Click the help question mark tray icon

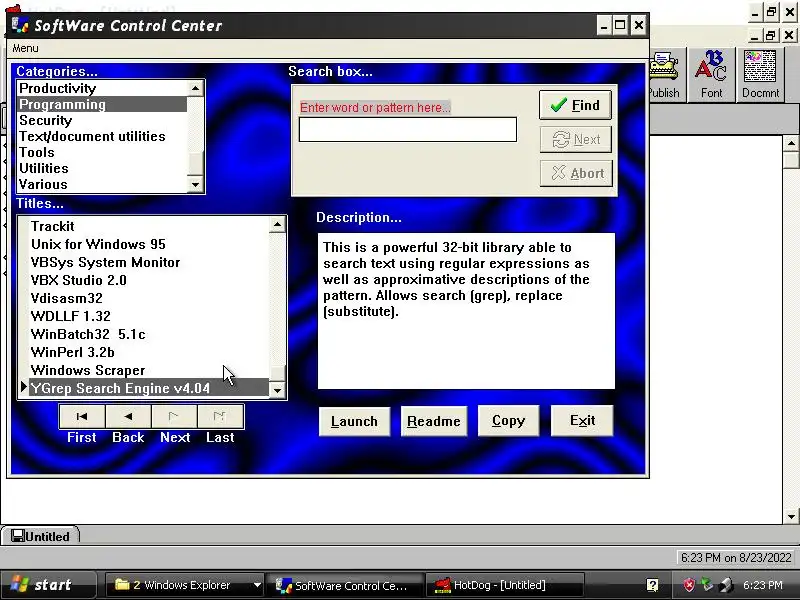(653, 585)
